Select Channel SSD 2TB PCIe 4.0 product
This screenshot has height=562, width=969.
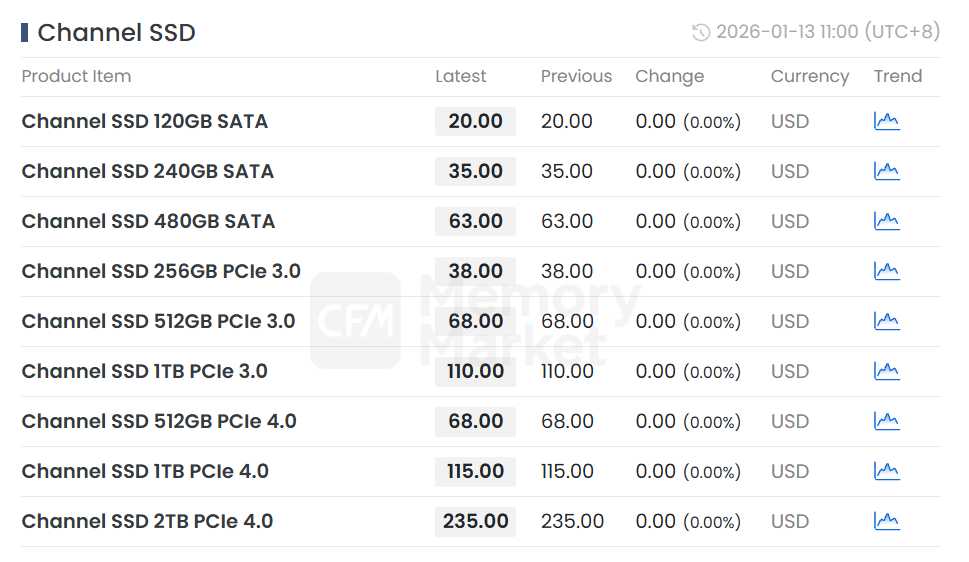point(147,521)
